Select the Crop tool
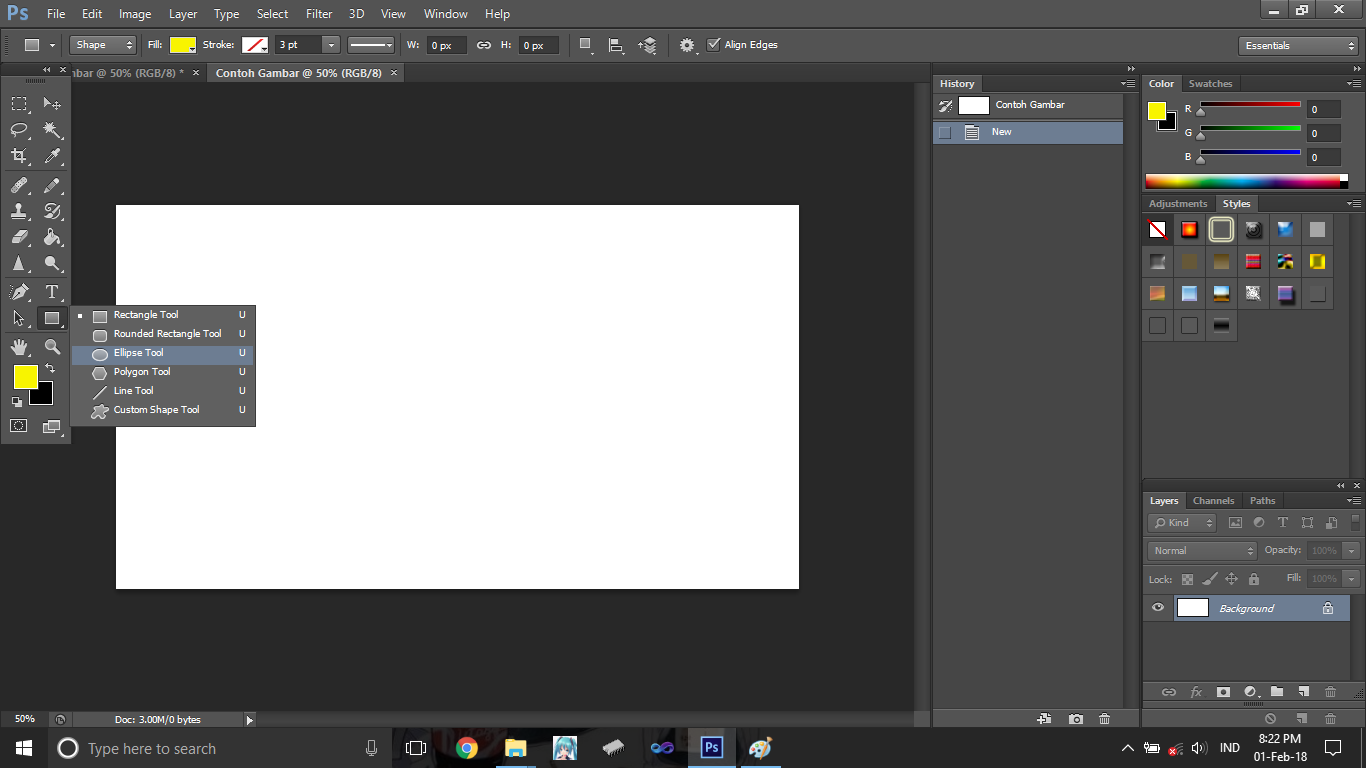The image size is (1366, 768). tap(19, 157)
